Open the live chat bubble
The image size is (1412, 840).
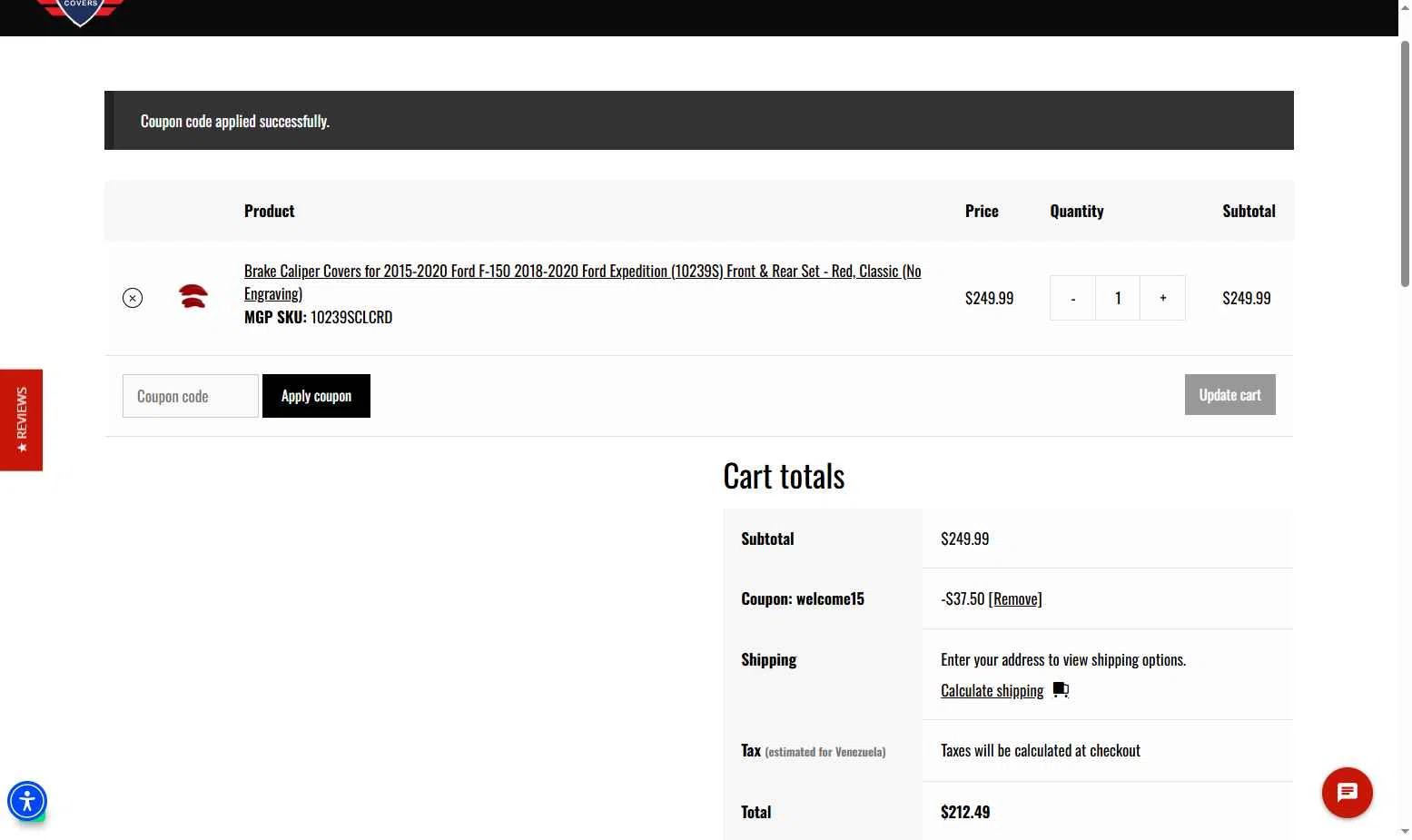pyautogui.click(x=1348, y=793)
